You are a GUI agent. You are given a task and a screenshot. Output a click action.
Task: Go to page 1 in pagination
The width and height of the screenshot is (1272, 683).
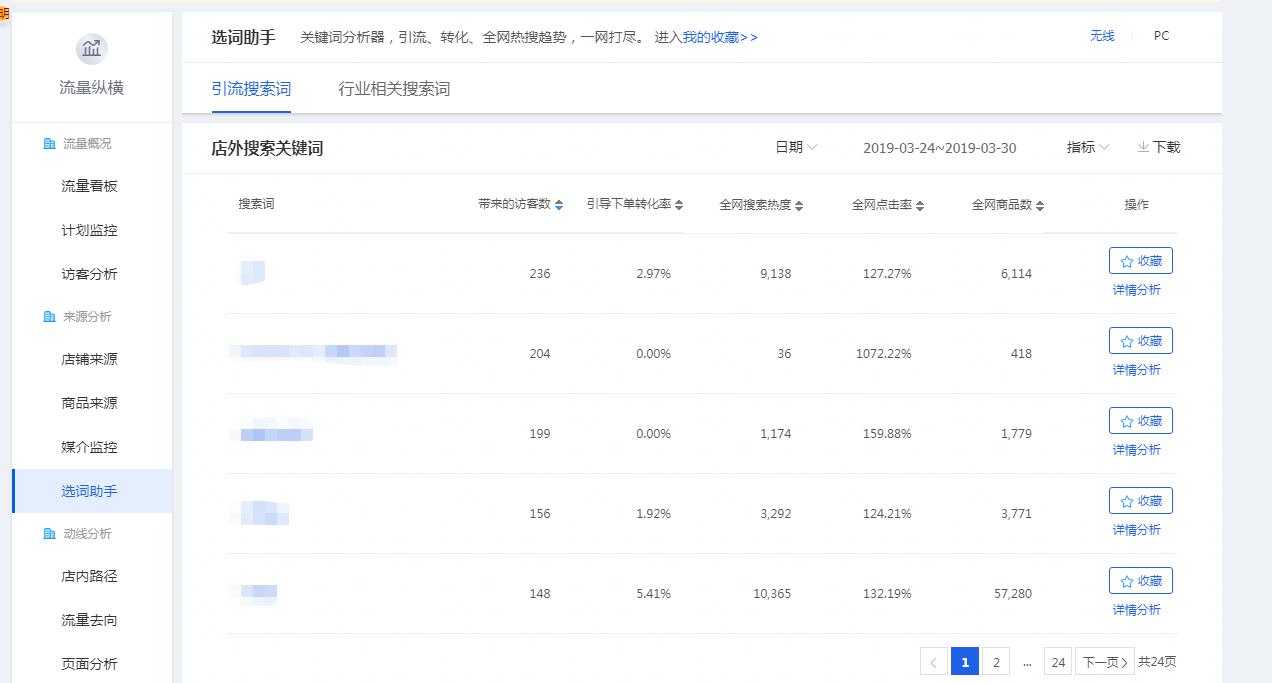[x=965, y=662]
